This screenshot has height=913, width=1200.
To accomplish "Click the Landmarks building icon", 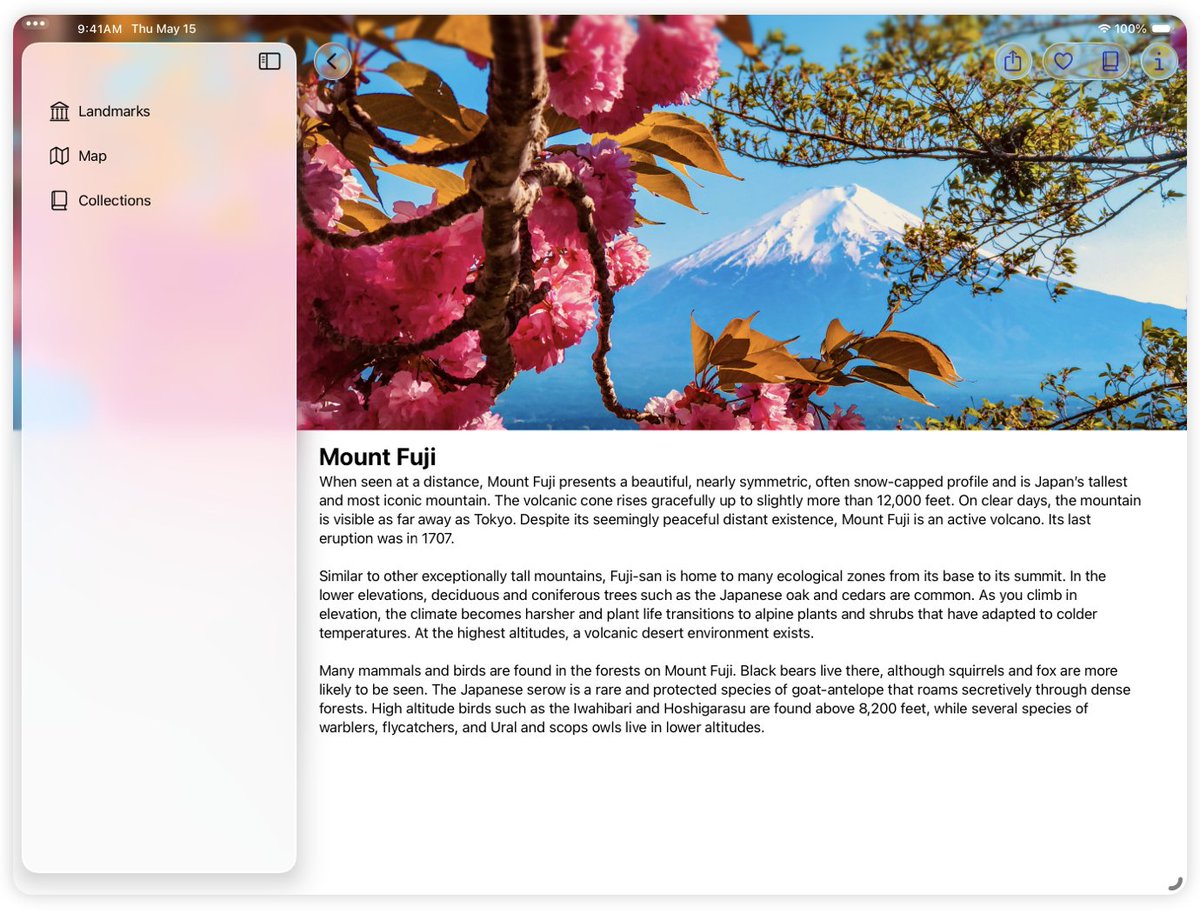I will (60, 111).
